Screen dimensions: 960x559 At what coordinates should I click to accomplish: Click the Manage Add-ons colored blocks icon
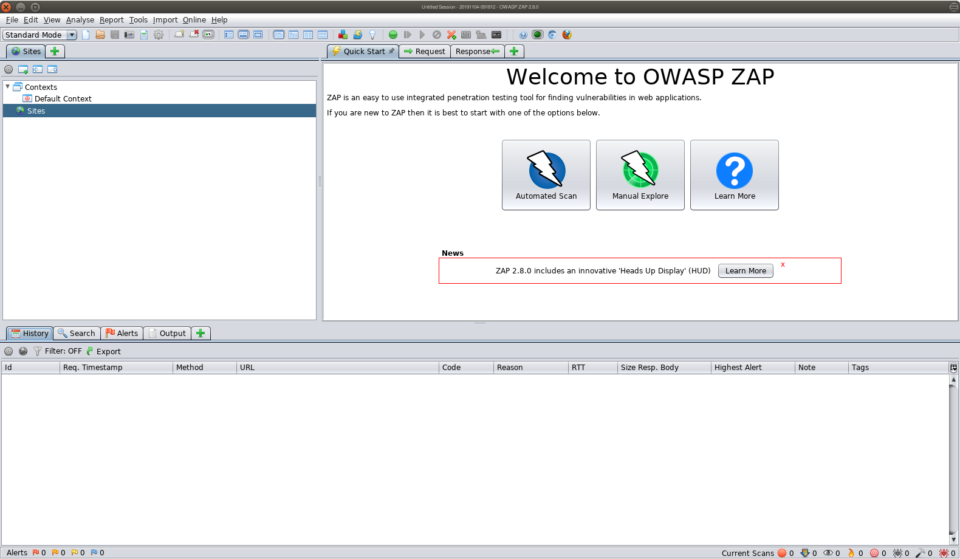[343, 35]
